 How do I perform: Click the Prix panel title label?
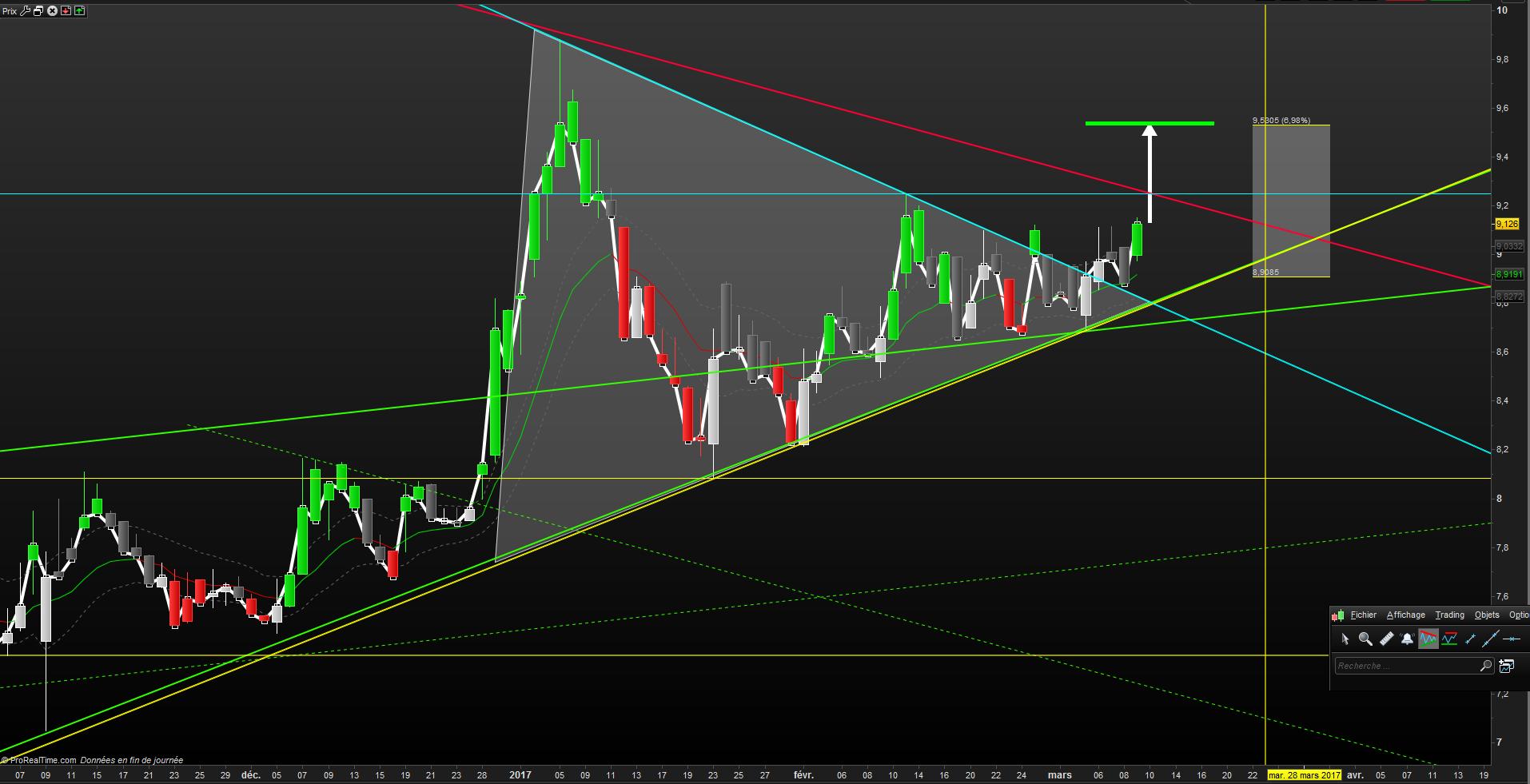click(10, 11)
